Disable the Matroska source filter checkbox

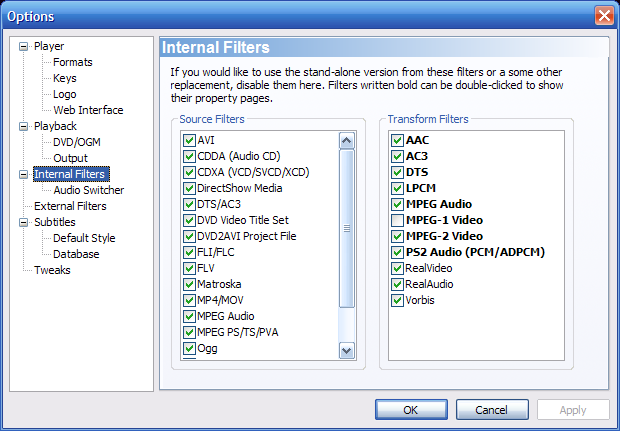(189, 284)
